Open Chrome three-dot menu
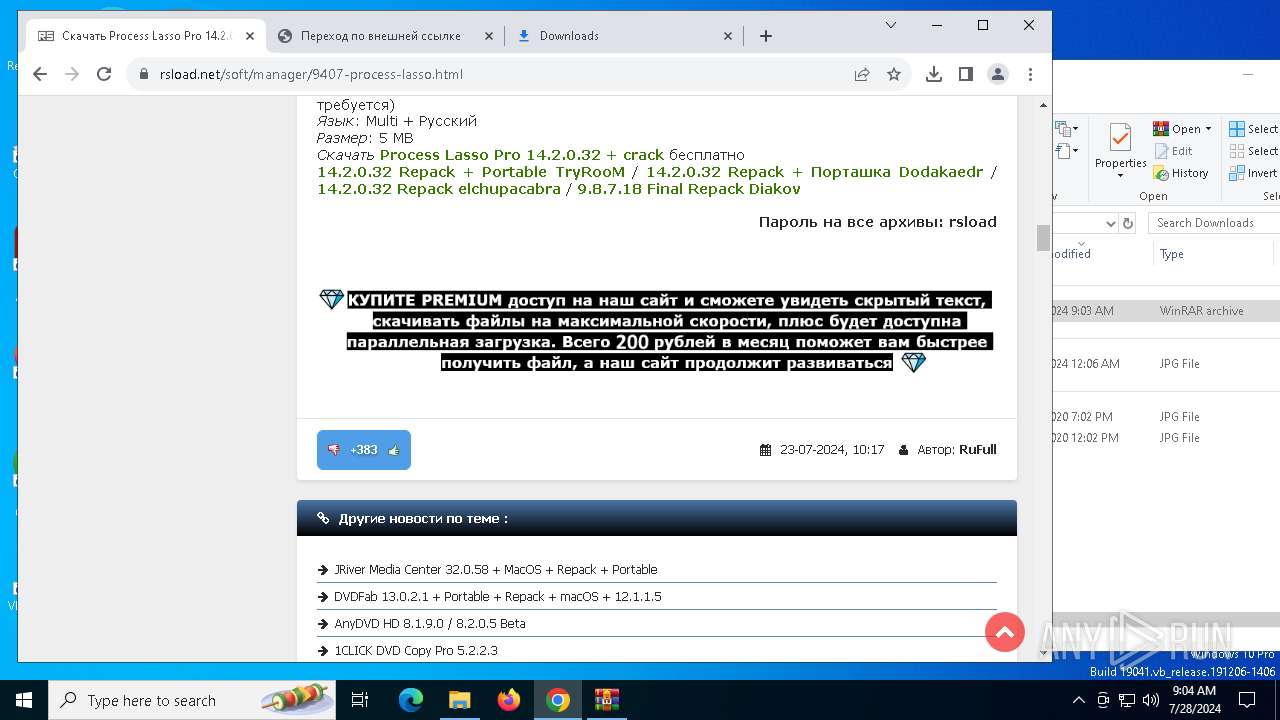Image resolution: width=1280 pixels, height=720 pixels. point(1030,74)
